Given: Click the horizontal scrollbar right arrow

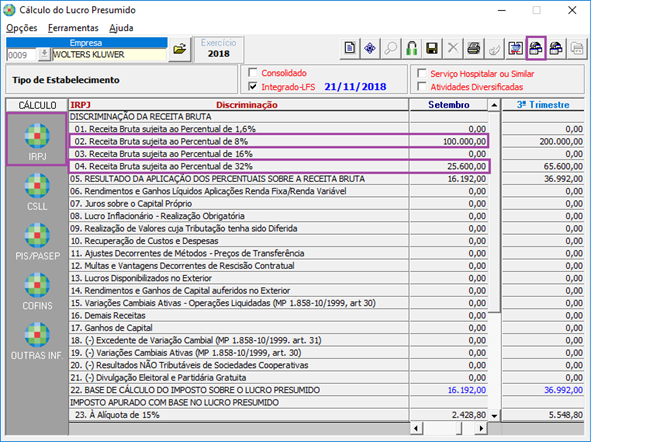Looking at the screenshot, I should 482,428.
